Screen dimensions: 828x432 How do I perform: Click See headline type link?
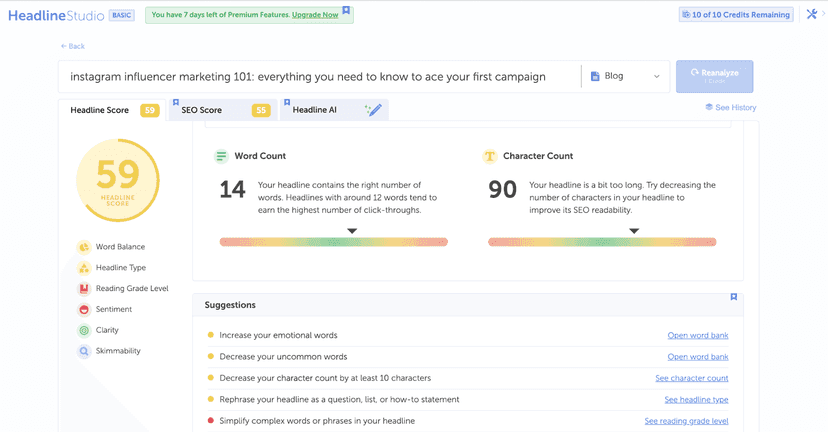click(x=696, y=400)
